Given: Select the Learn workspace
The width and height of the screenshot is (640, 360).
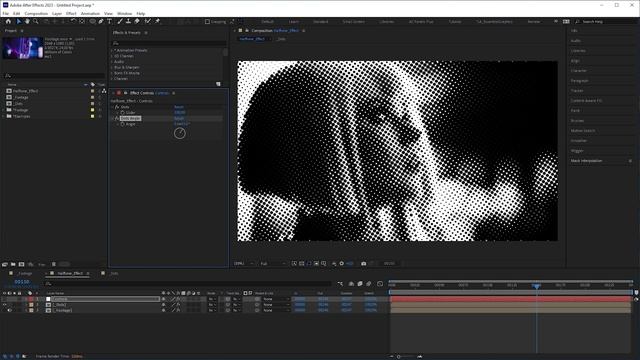Looking at the screenshot, I should (x=293, y=22).
